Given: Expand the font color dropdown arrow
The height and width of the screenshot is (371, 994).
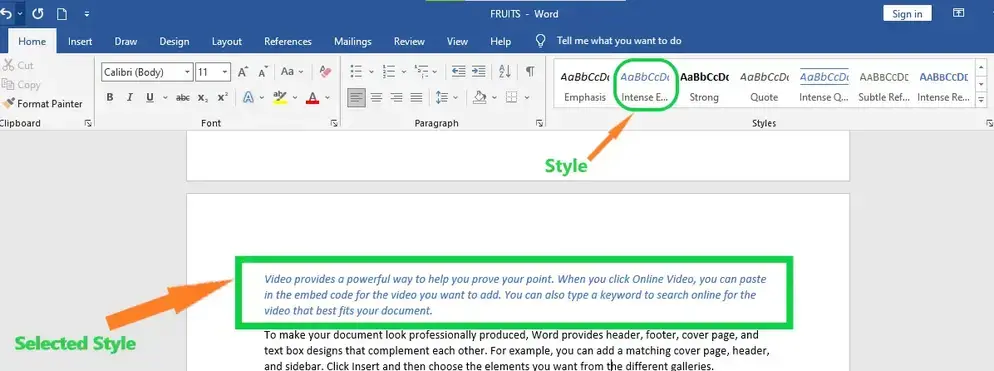Looking at the screenshot, I should 327,98.
